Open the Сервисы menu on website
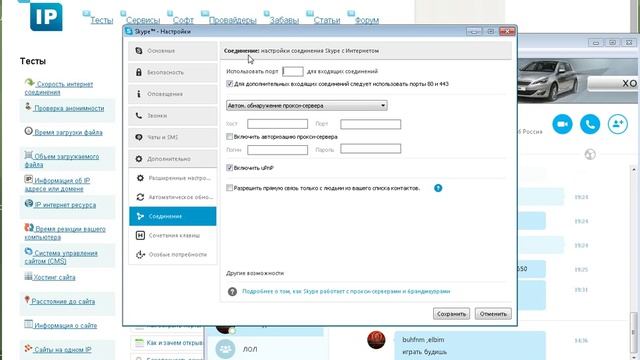 pos(143,20)
